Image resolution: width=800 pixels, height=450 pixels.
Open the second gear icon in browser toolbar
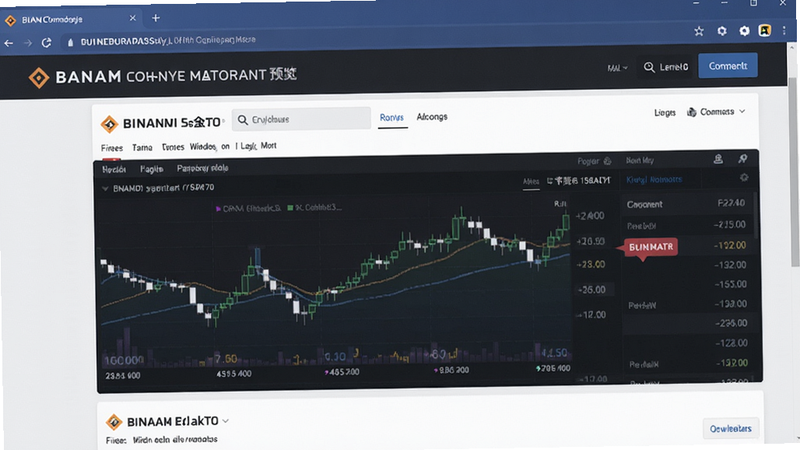(744, 31)
